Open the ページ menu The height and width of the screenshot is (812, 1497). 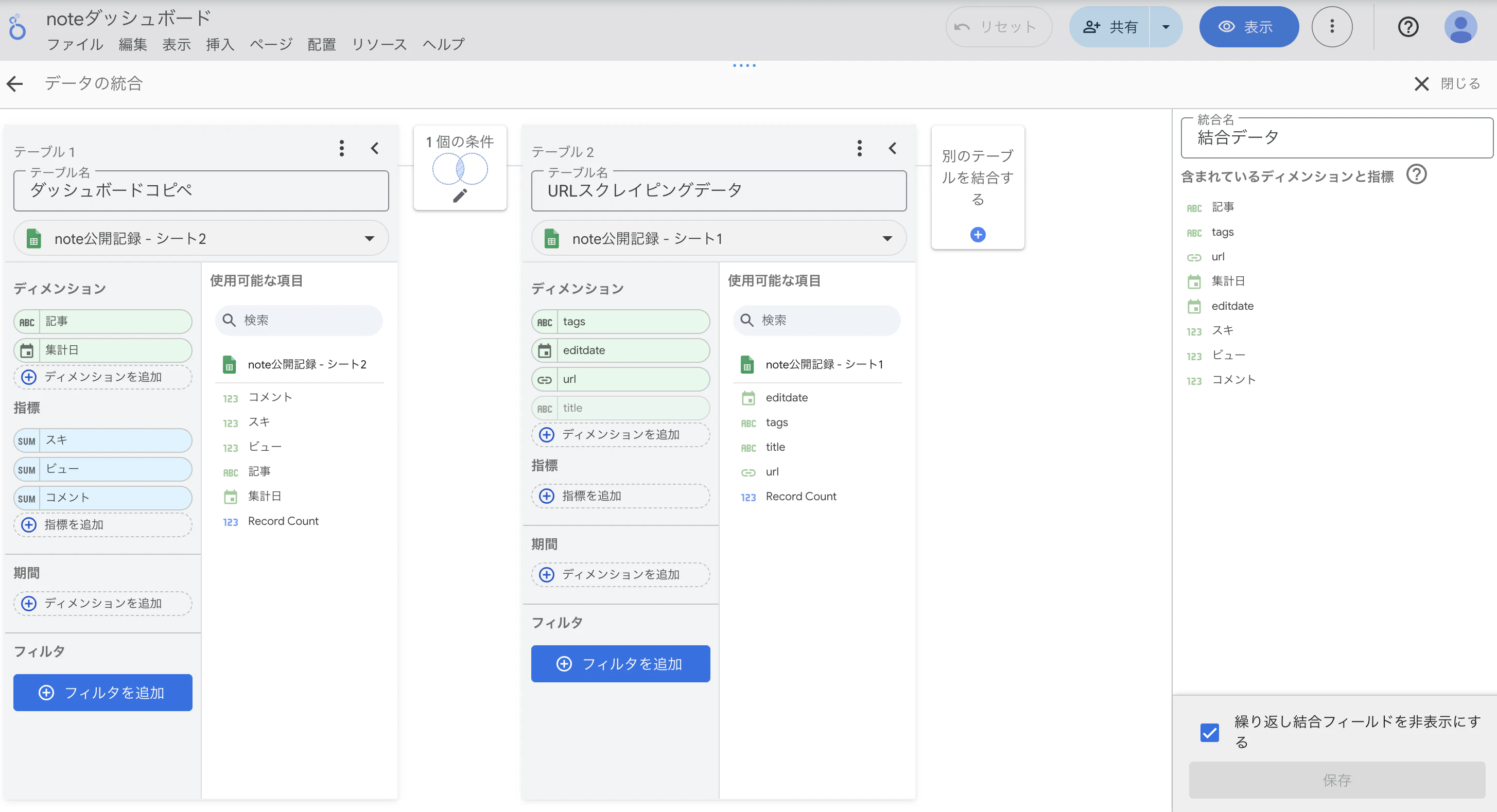pos(271,44)
